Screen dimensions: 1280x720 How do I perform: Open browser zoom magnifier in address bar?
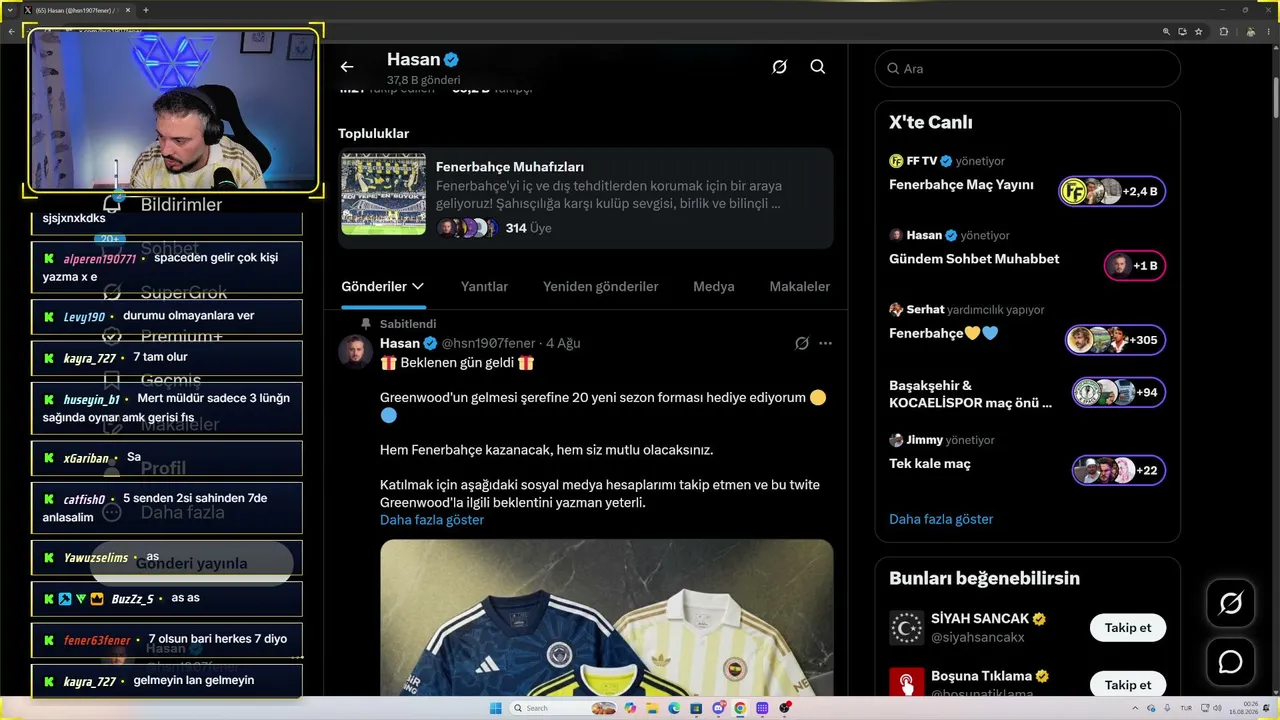[1166, 31]
